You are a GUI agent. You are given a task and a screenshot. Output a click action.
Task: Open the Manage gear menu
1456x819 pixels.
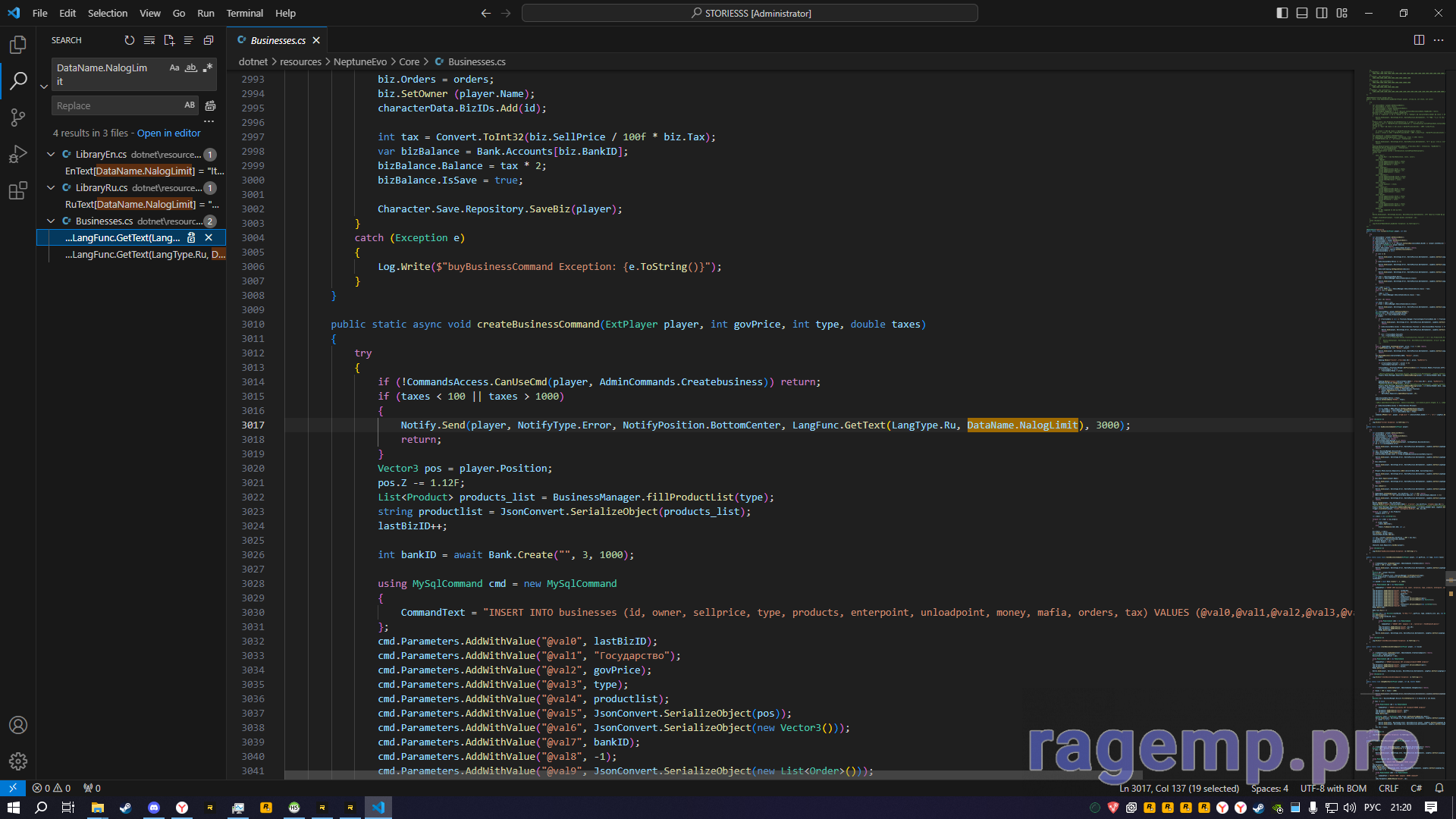(18, 761)
